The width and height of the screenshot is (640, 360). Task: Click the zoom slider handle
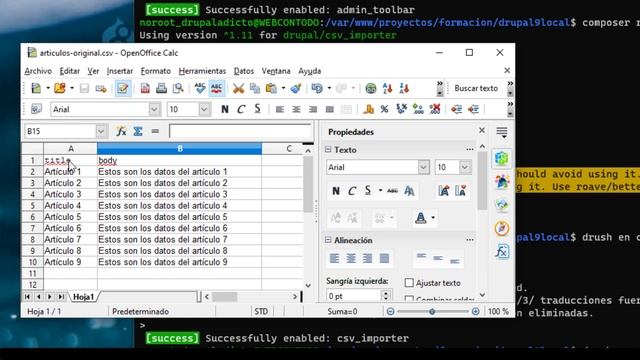click(x=432, y=311)
